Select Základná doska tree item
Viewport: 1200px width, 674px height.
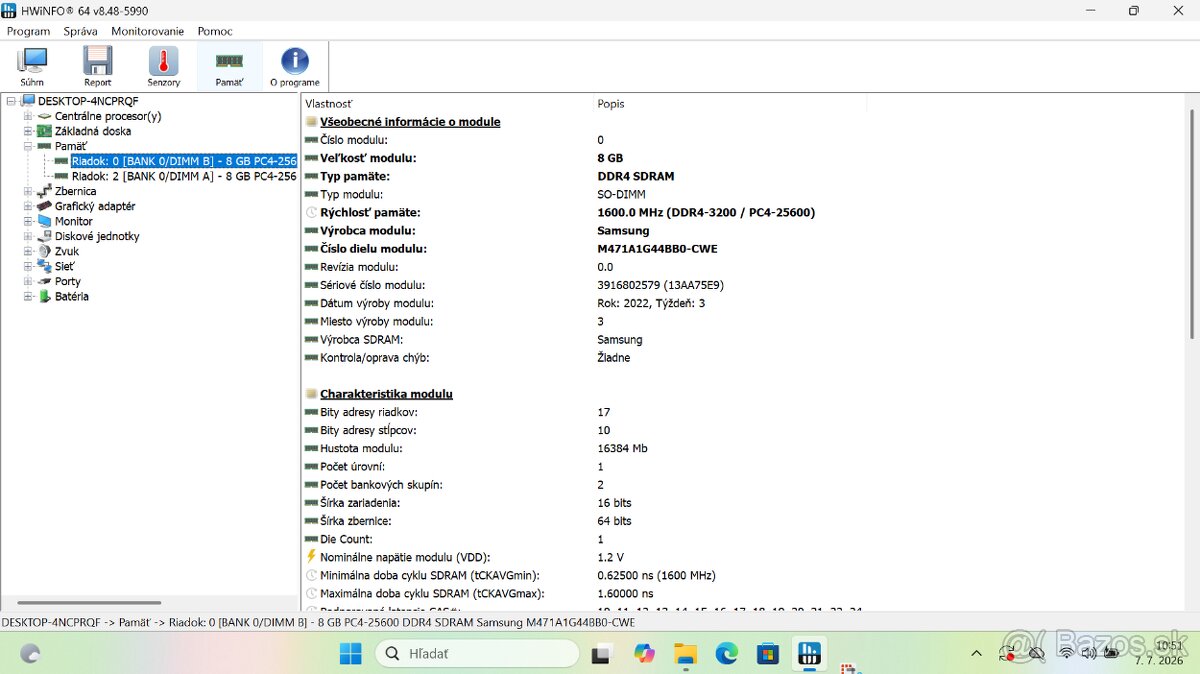(x=93, y=131)
